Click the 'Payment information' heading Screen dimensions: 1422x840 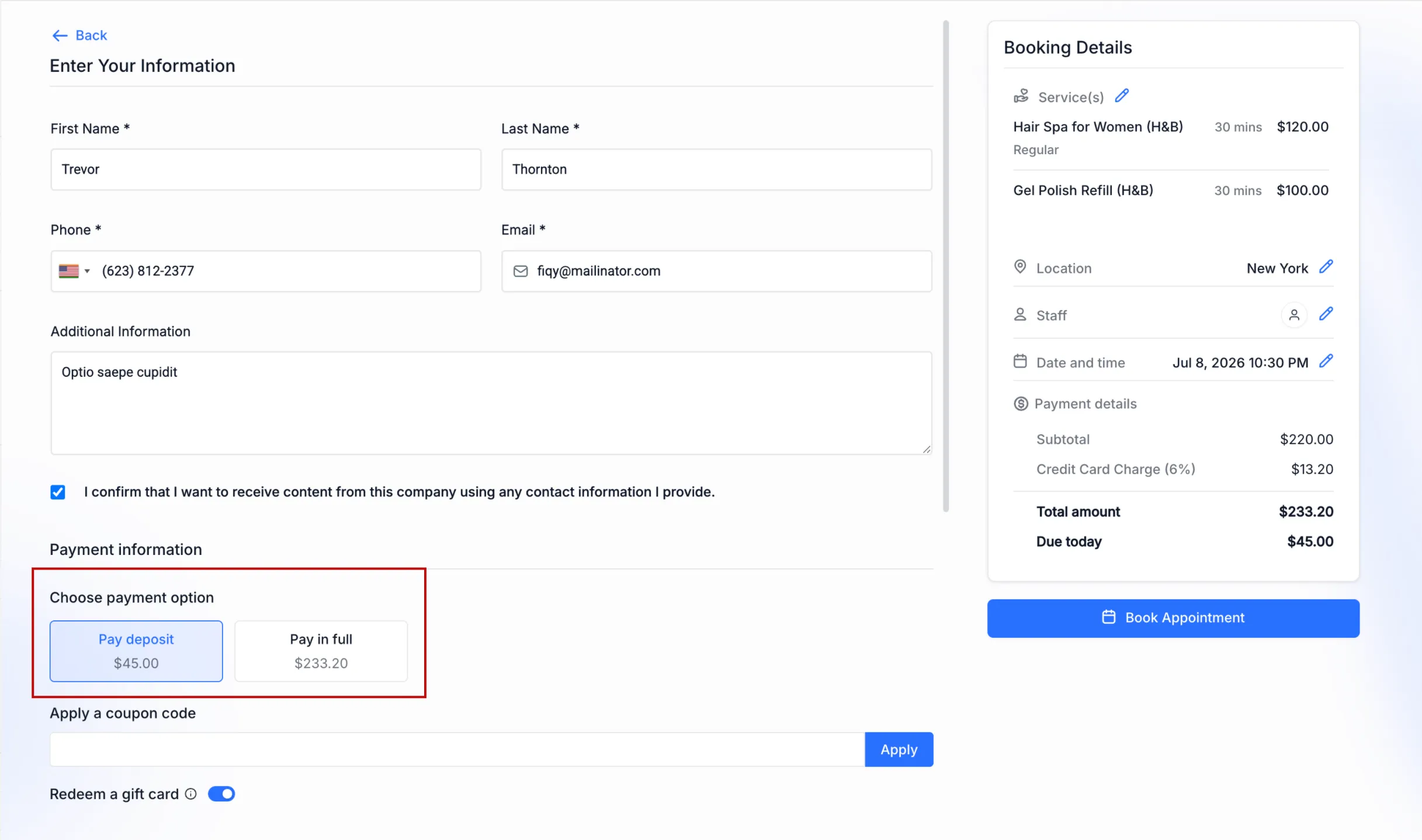tap(126, 550)
